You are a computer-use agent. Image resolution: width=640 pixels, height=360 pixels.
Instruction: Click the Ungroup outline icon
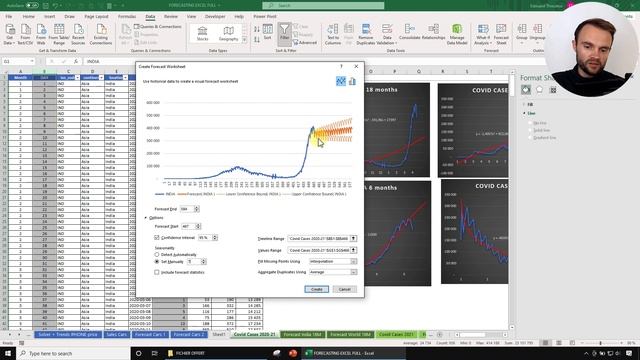point(538,33)
